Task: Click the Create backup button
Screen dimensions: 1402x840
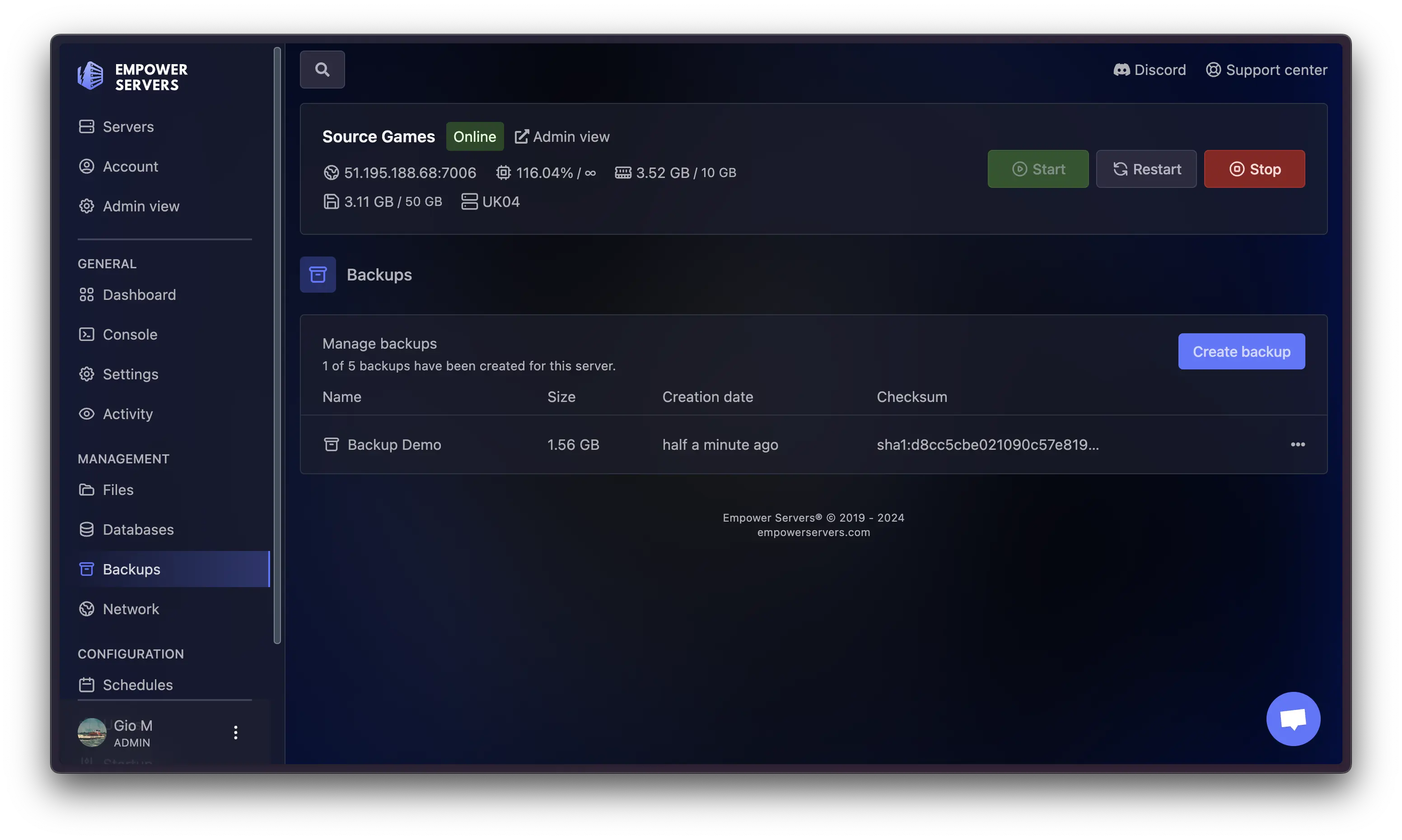Action: 1241,351
